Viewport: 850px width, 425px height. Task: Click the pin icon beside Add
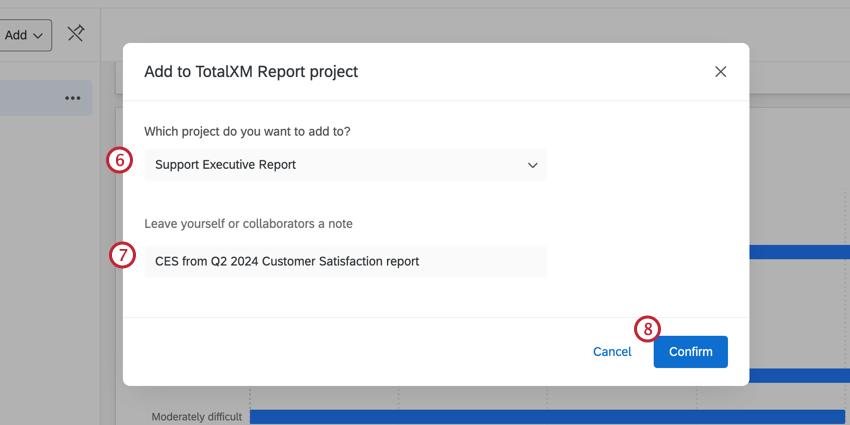click(75, 34)
